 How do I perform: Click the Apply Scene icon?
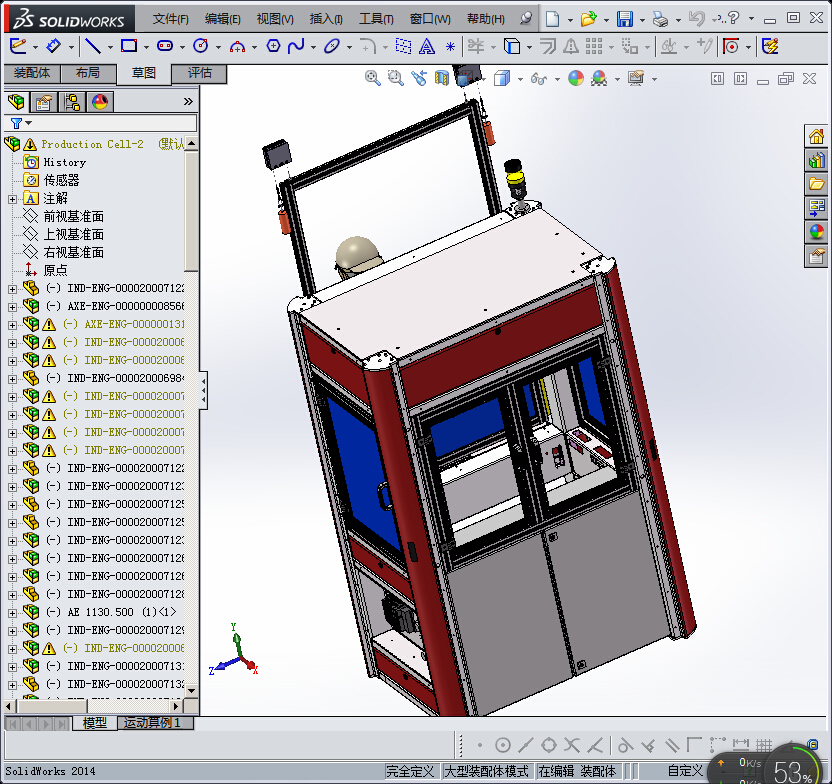[599, 79]
